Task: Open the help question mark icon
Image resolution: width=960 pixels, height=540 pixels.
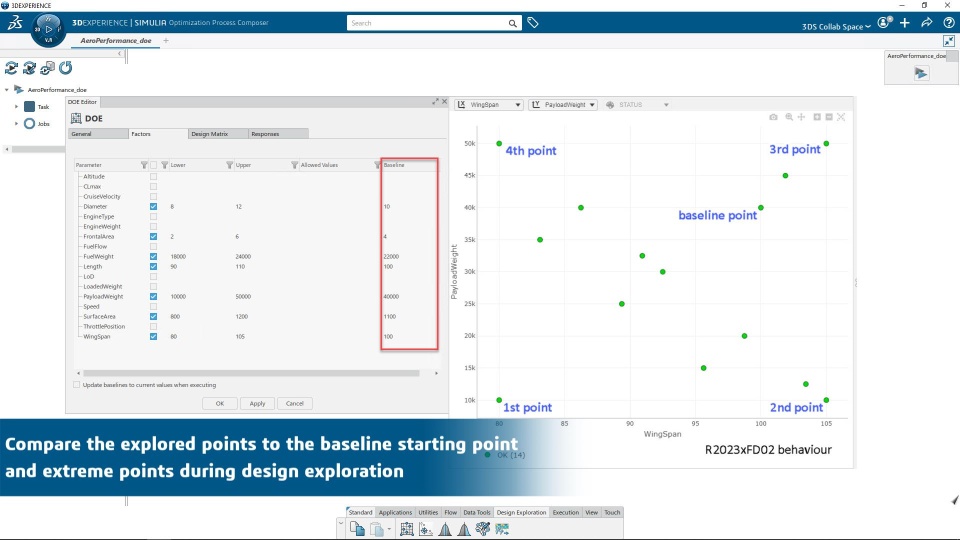Action: [x=948, y=23]
